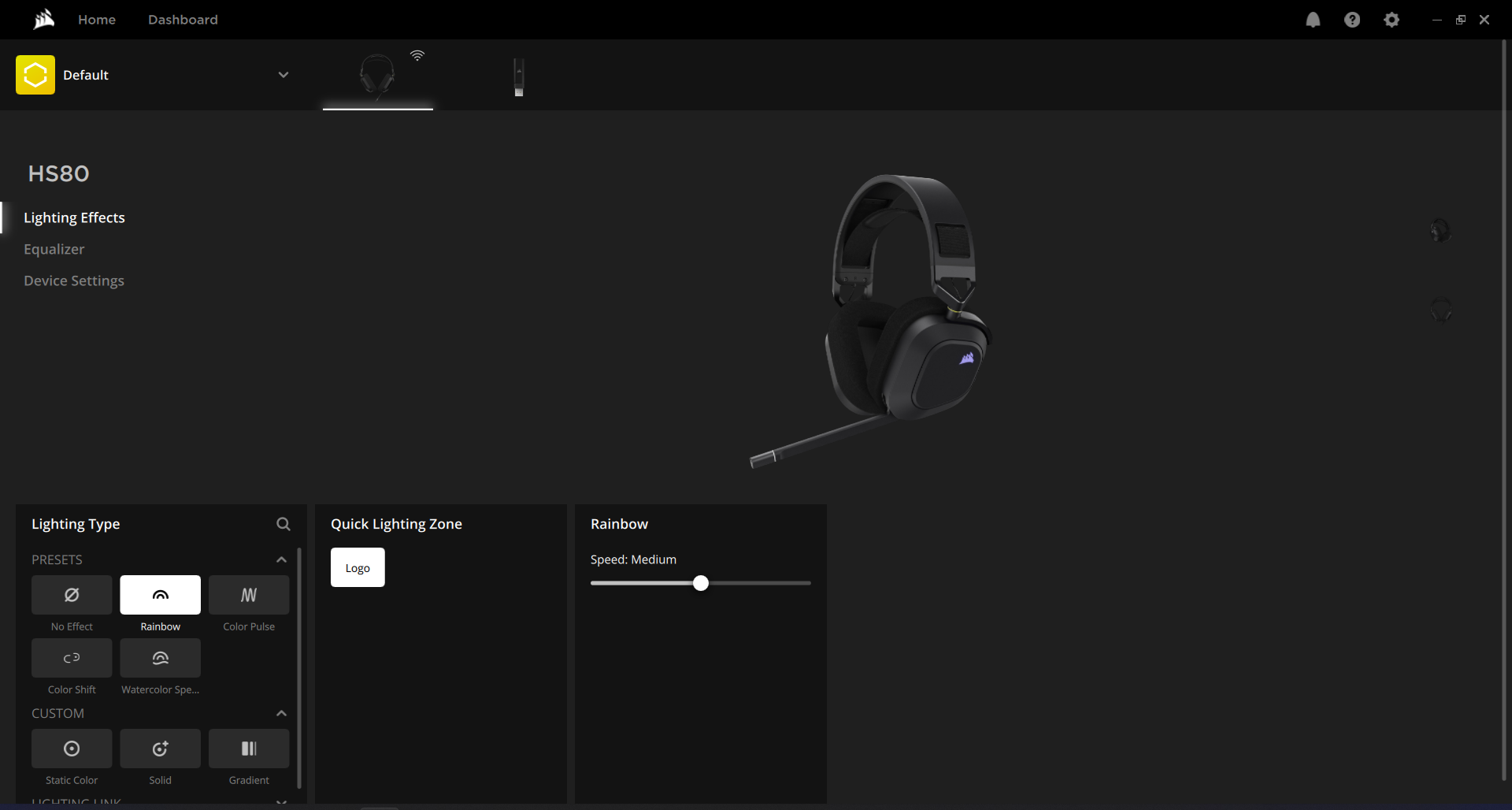This screenshot has width=1512, height=810.
Task: Select the wireless USB dongle device
Action: (x=519, y=77)
